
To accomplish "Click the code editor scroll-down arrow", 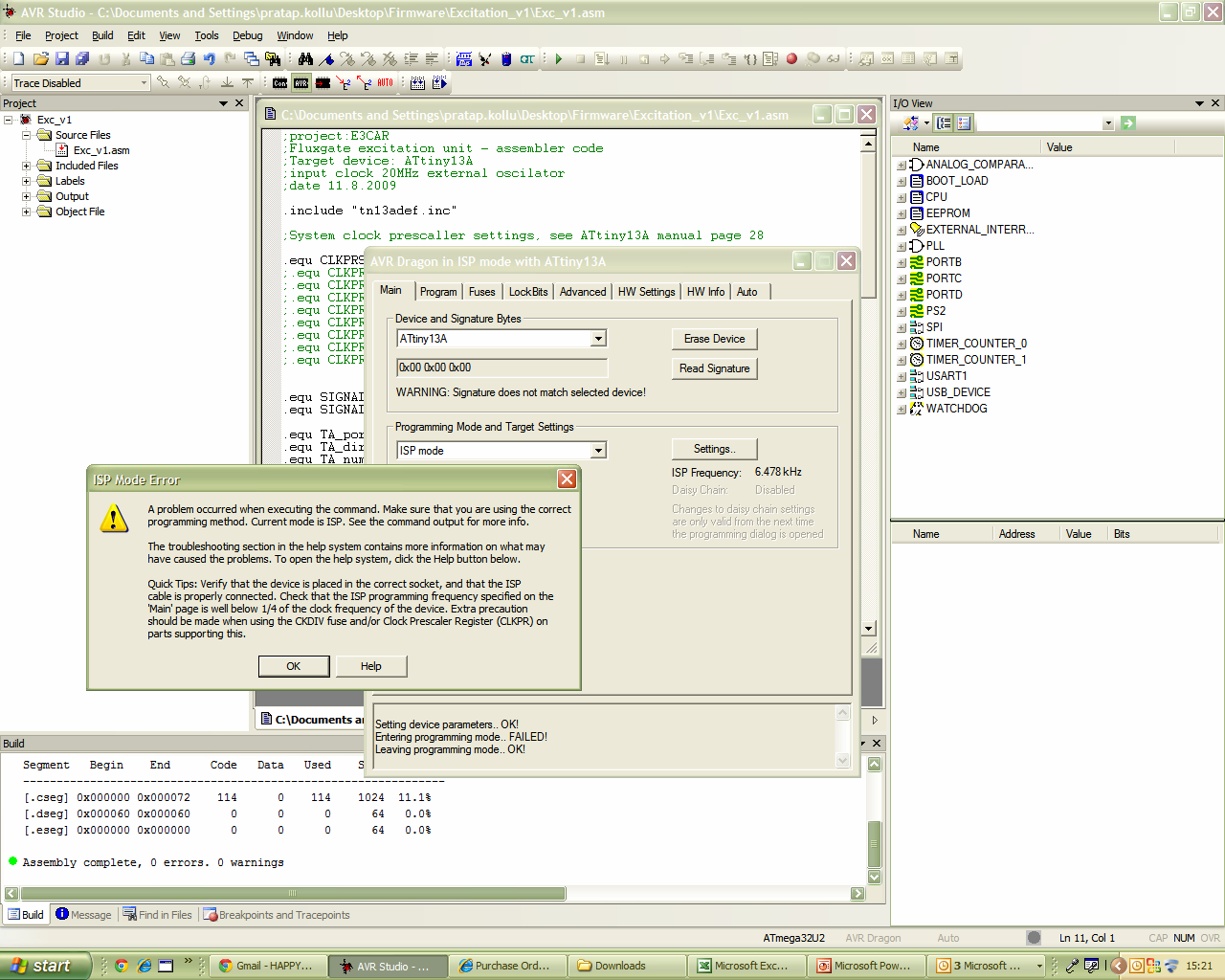I will (x=868, y=629).
